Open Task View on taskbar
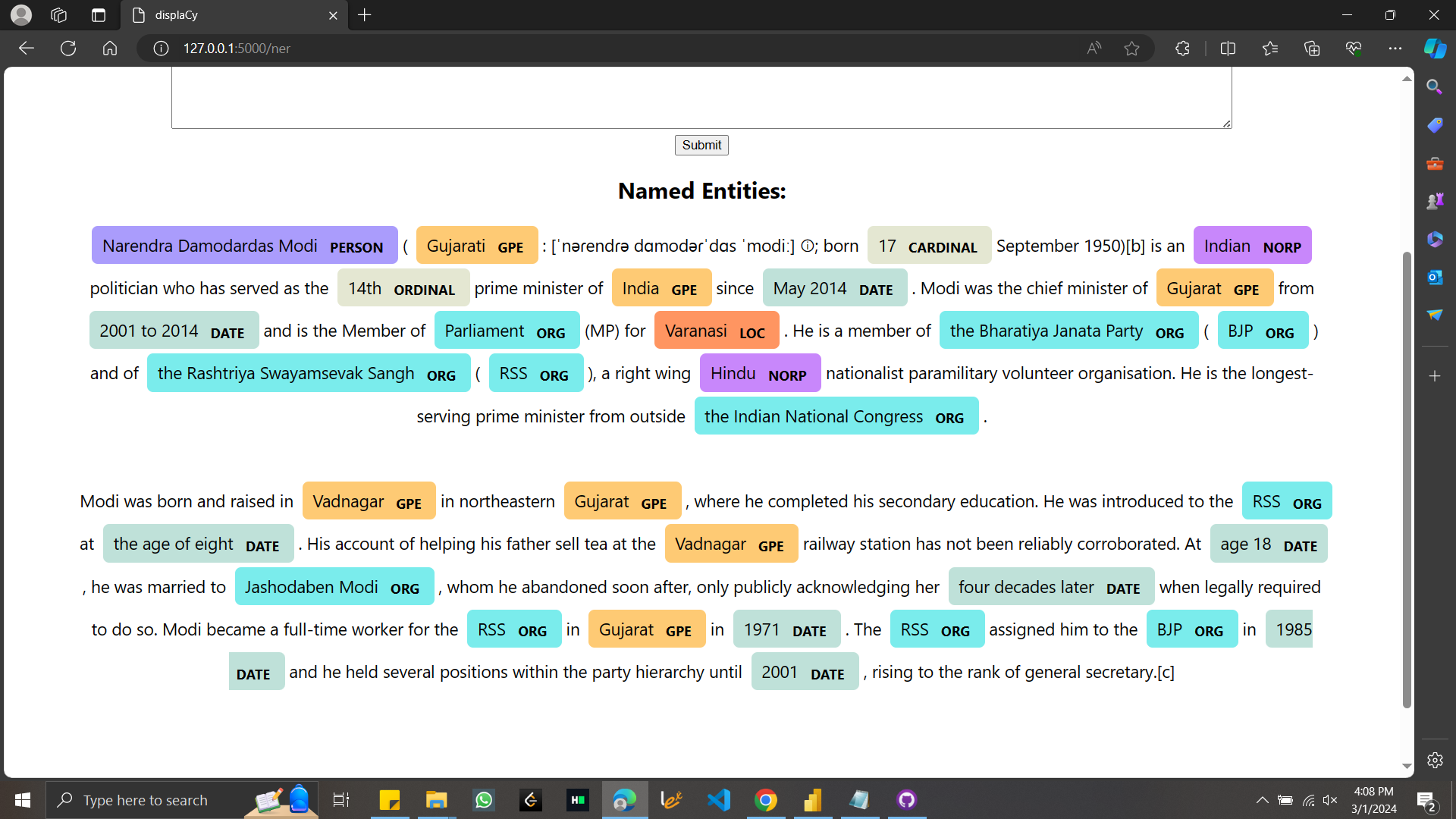Image resolution: width=1456 pixels, height=819 pixels. 341,800
